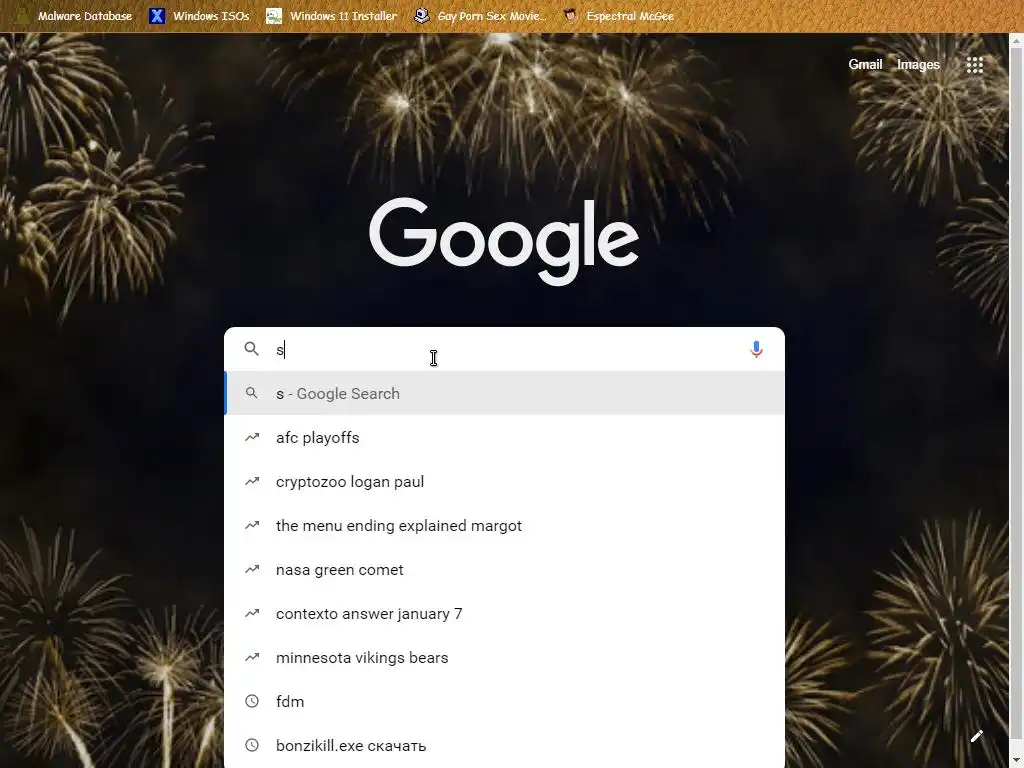Select 'minnesota vikings bears' suggestion

(504, 658)
